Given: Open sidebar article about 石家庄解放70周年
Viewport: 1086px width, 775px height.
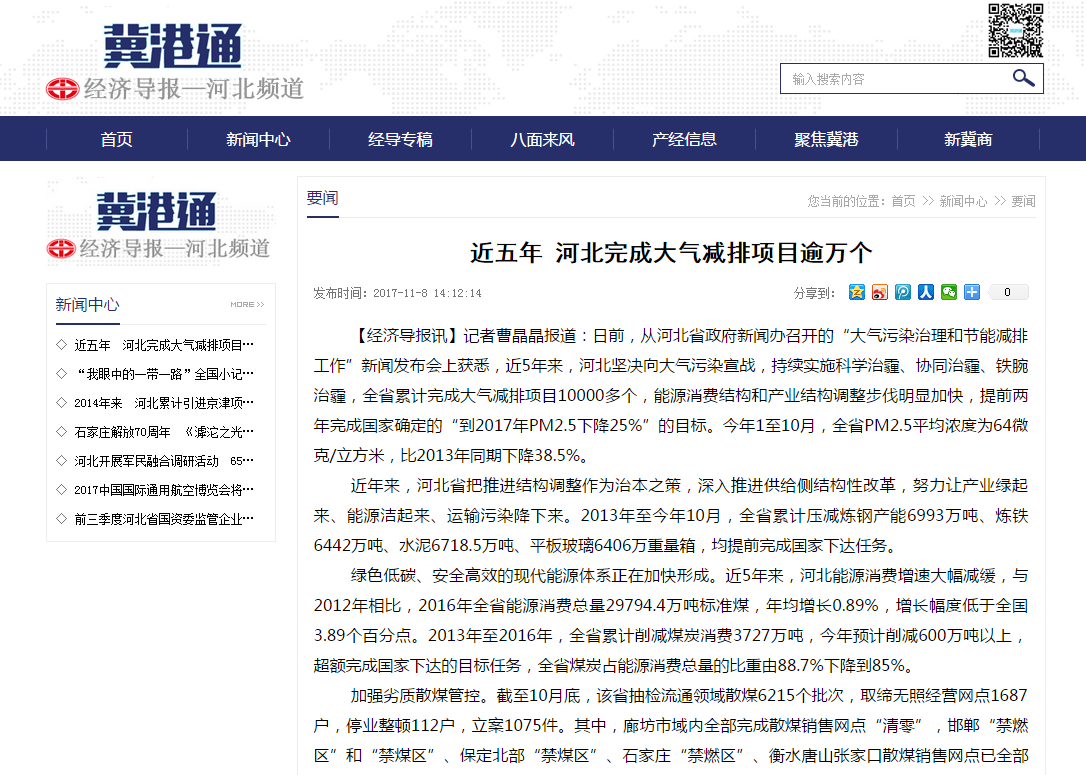Looking at the screenshot, I should tap(164, 432).
